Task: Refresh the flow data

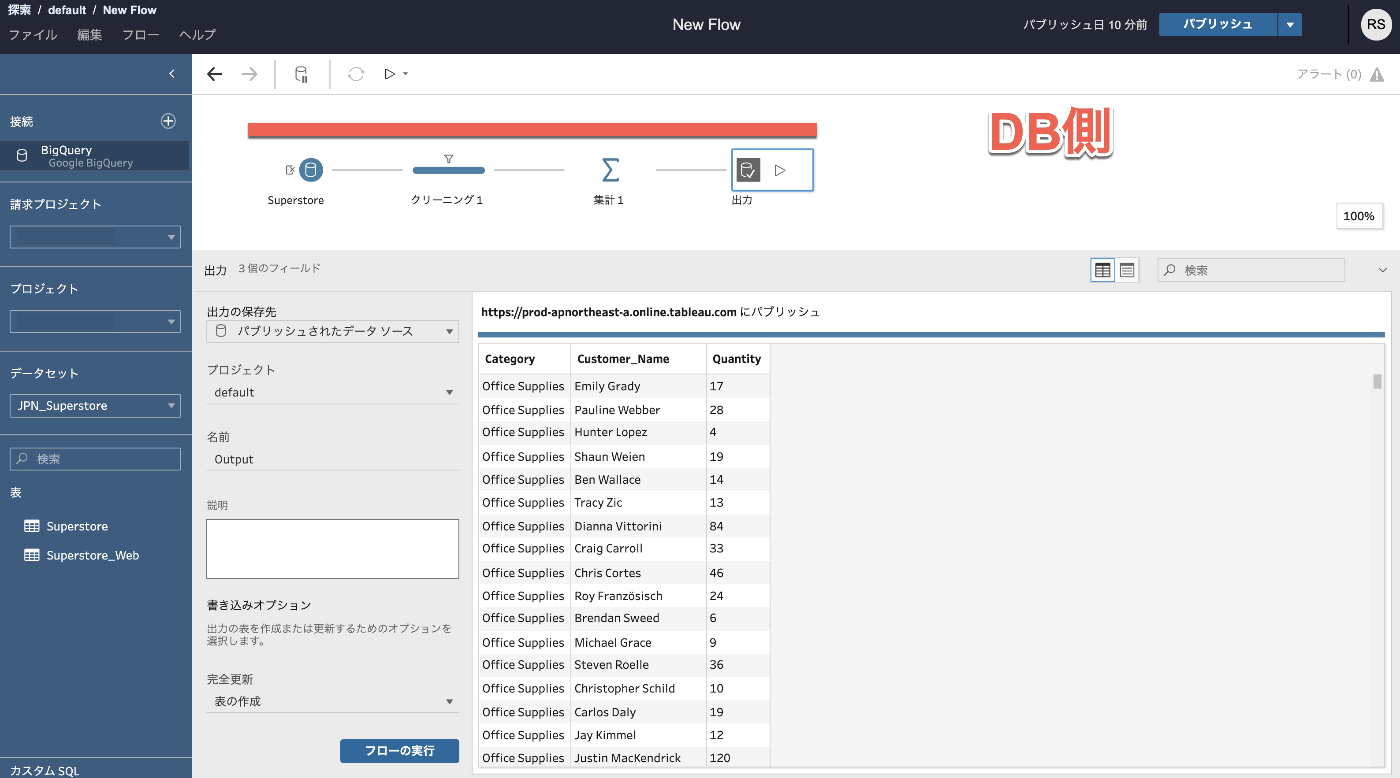Action: point(356,74)
